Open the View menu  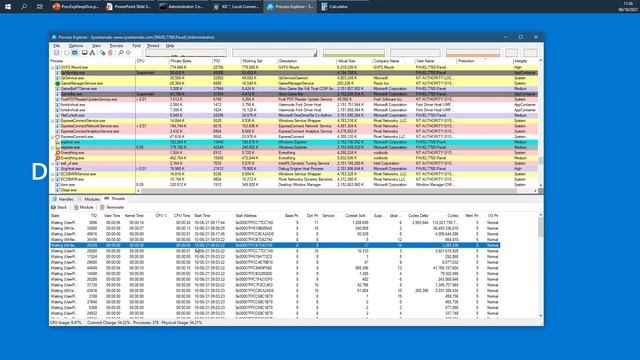pos(96,46)
